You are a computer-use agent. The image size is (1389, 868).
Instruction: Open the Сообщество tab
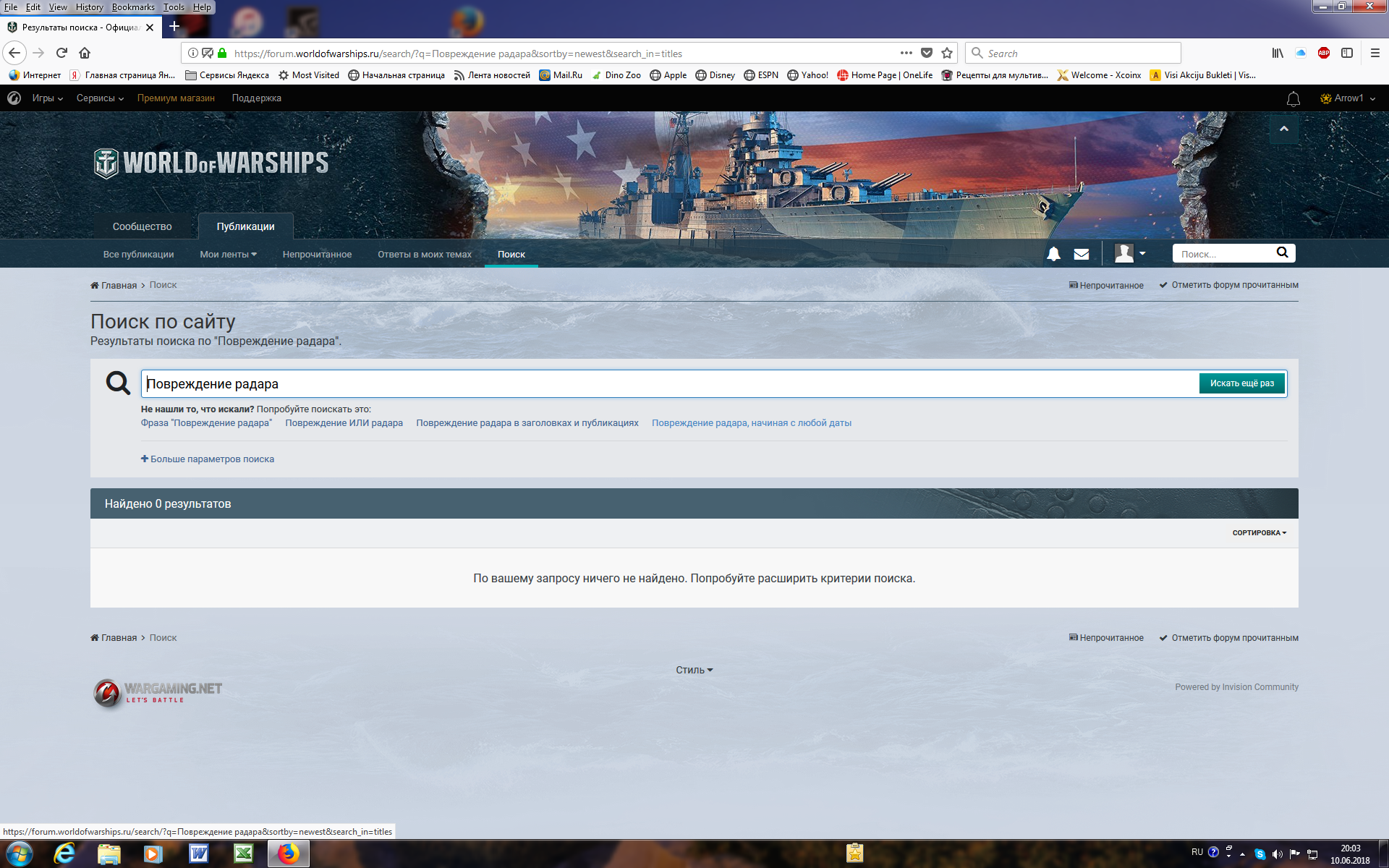142,226
